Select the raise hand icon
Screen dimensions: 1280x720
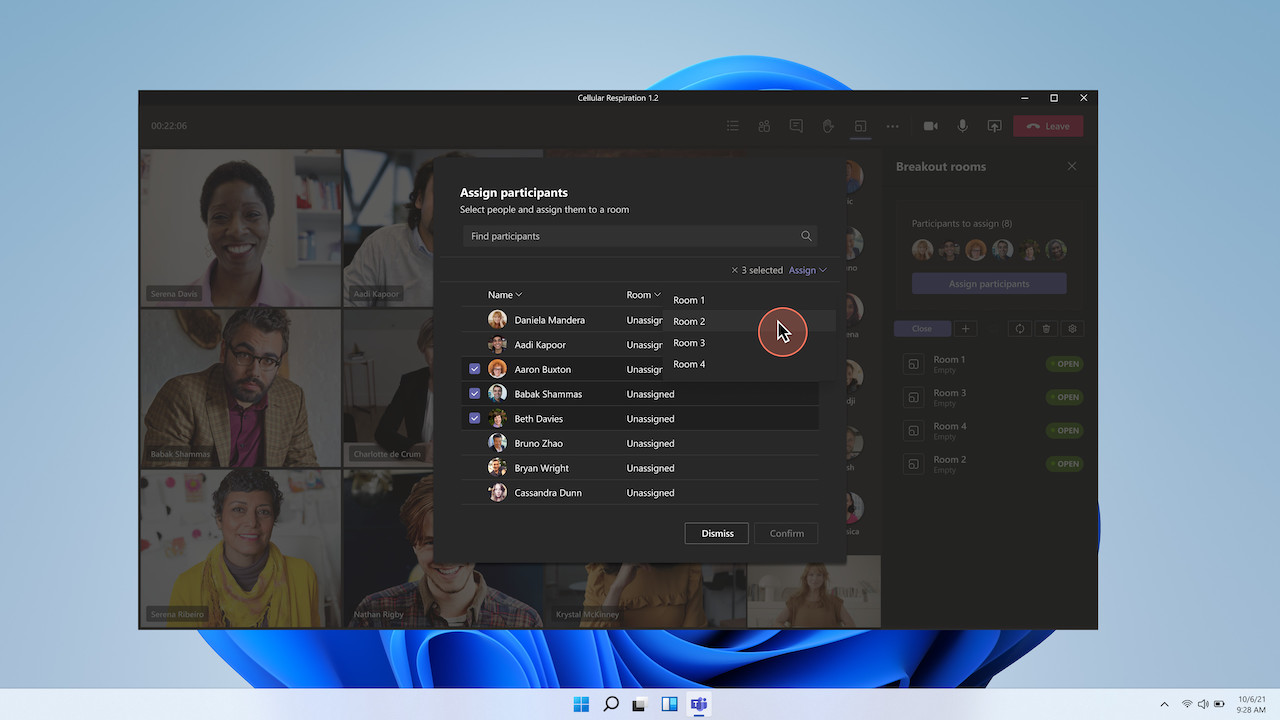coord(828,126)
